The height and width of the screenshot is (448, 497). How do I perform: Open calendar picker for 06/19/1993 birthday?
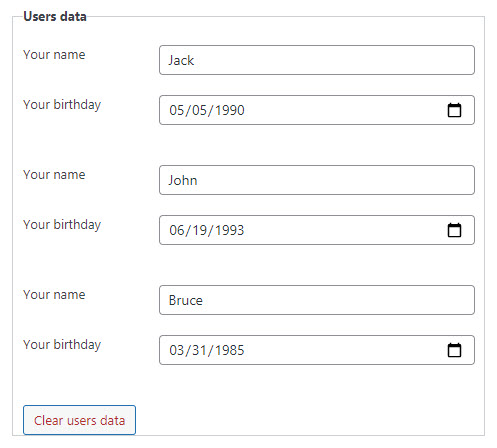tap(454, 230)
